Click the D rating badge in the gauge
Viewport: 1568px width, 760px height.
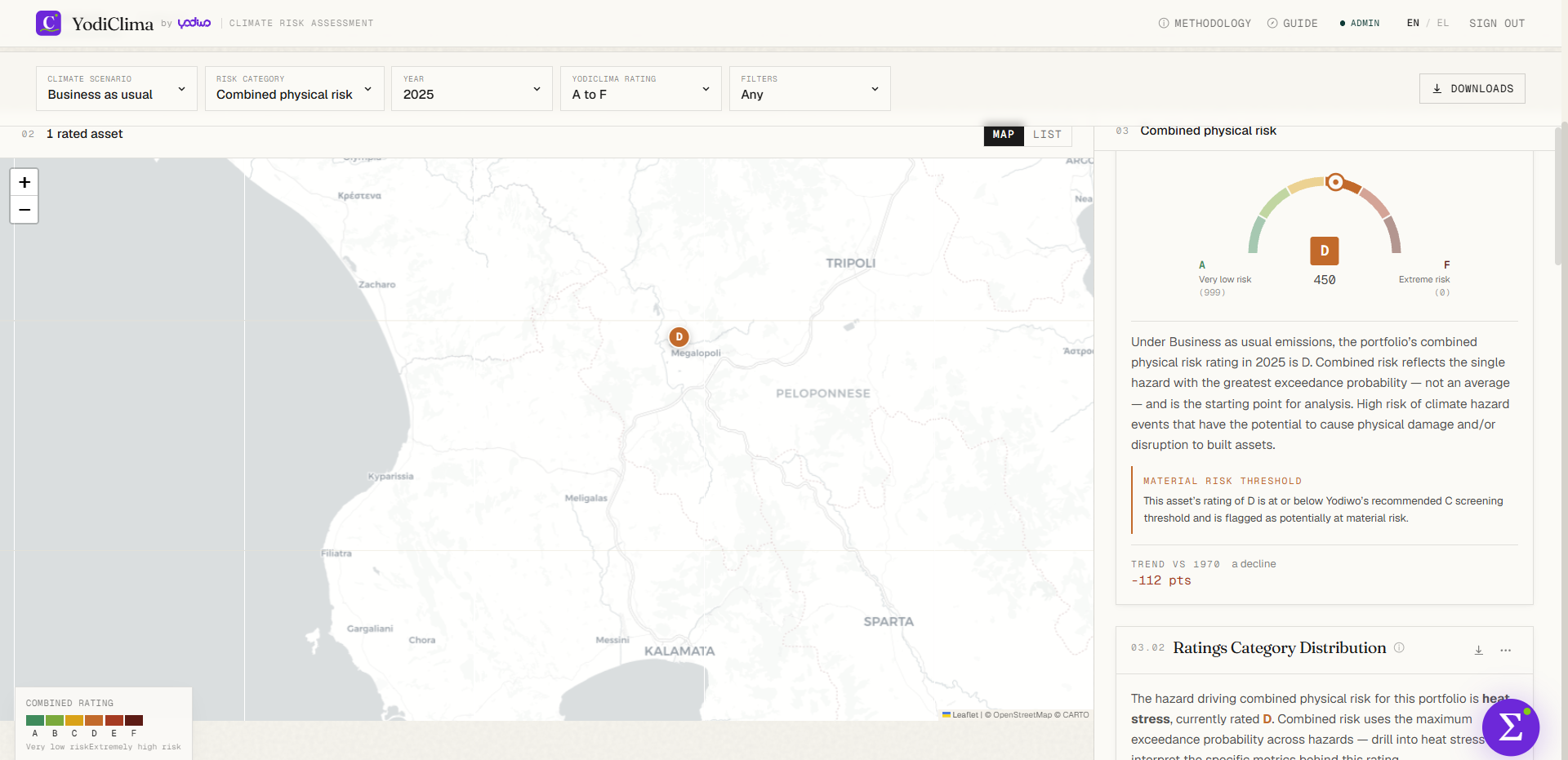click(x=1325, y=251)
